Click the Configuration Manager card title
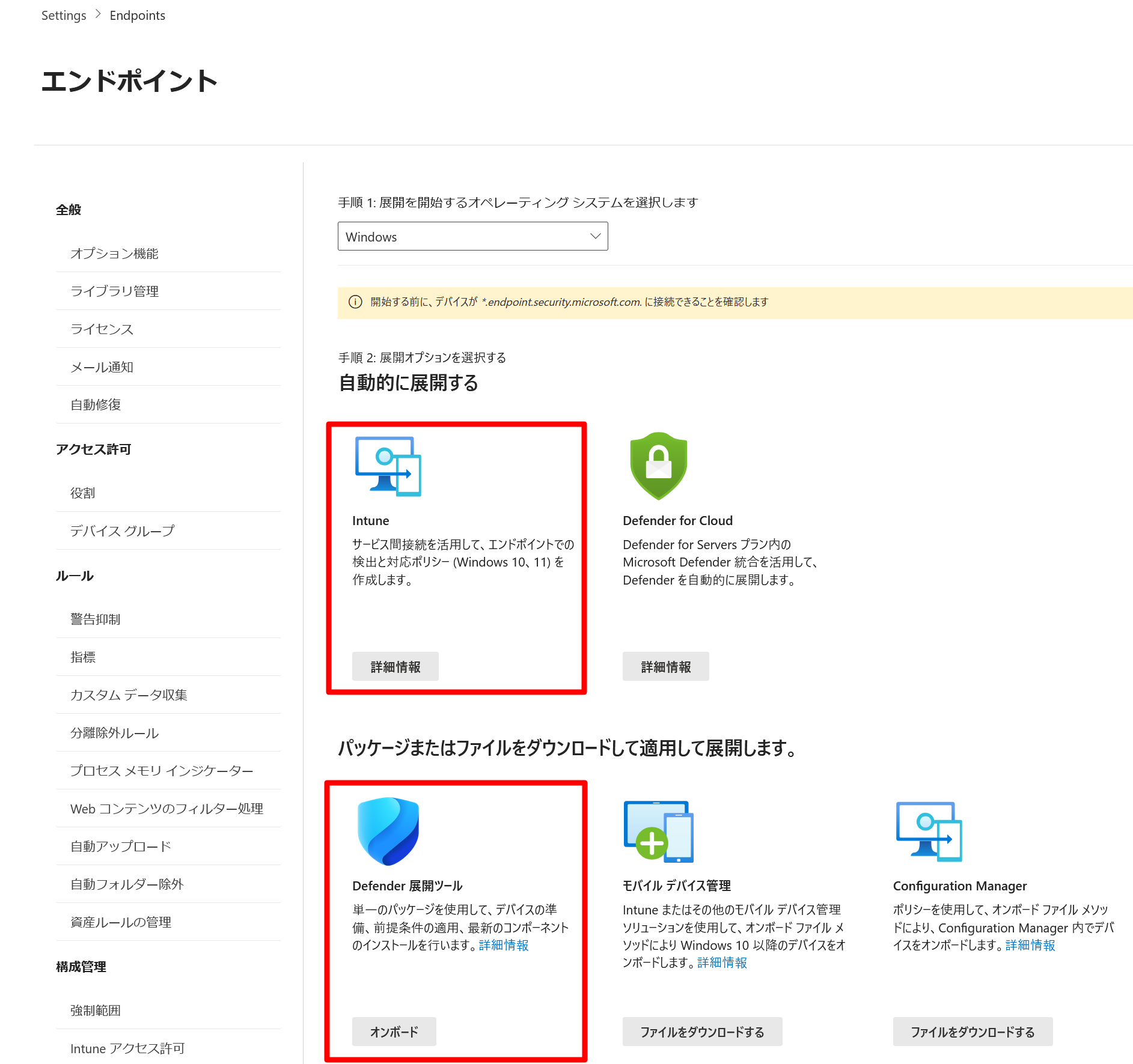Viewport: 1133px width, 1064px height. click(960, 886)
